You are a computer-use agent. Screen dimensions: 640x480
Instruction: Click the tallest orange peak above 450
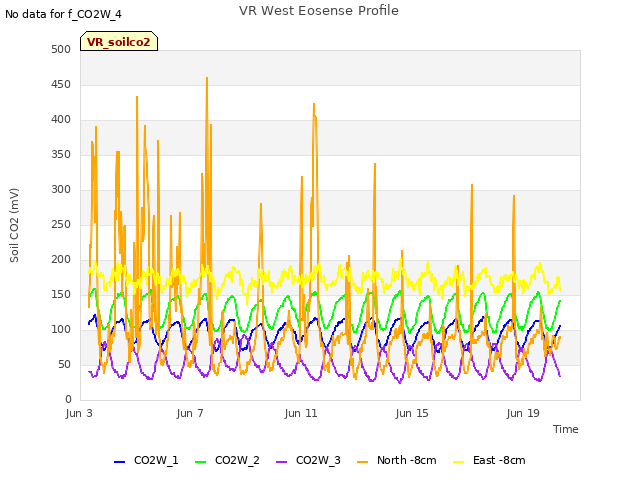[x=207, y=78]
